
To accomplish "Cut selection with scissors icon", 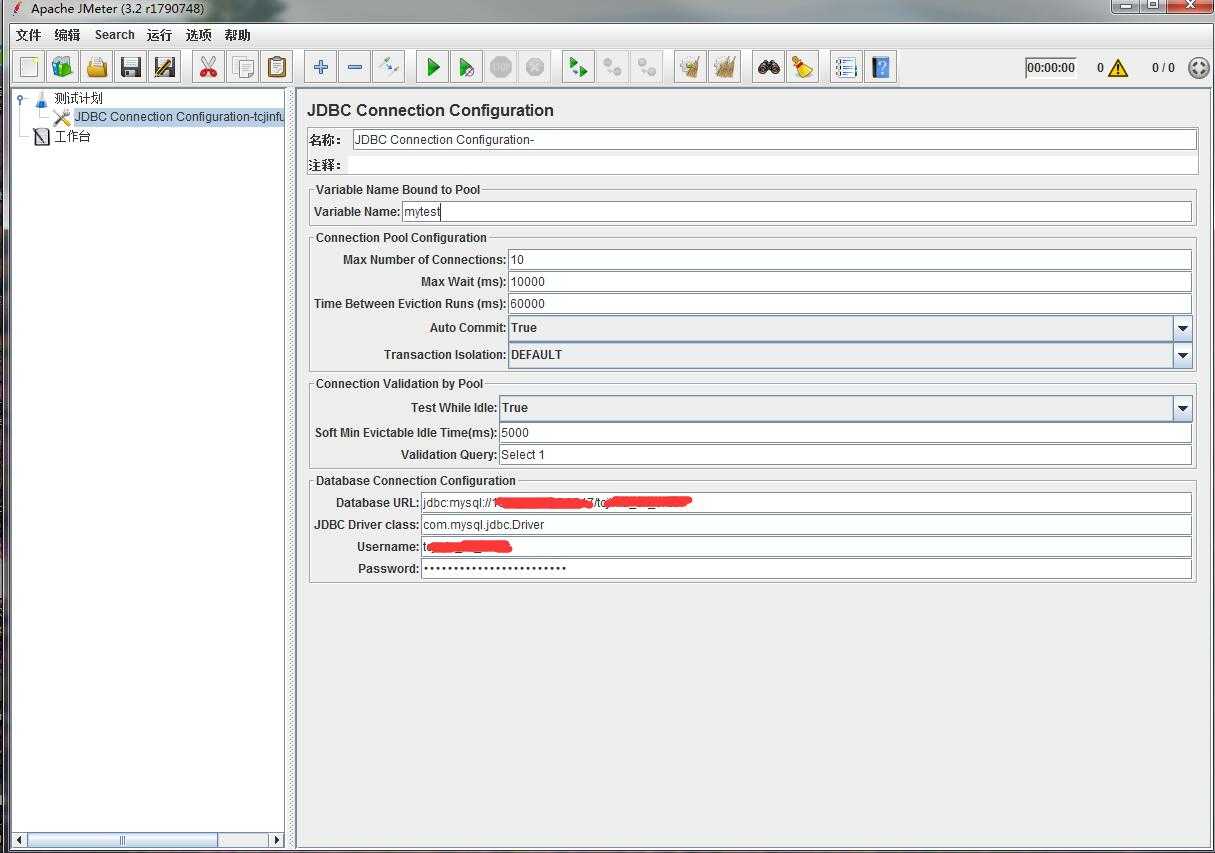I will [x=208, y=67].
